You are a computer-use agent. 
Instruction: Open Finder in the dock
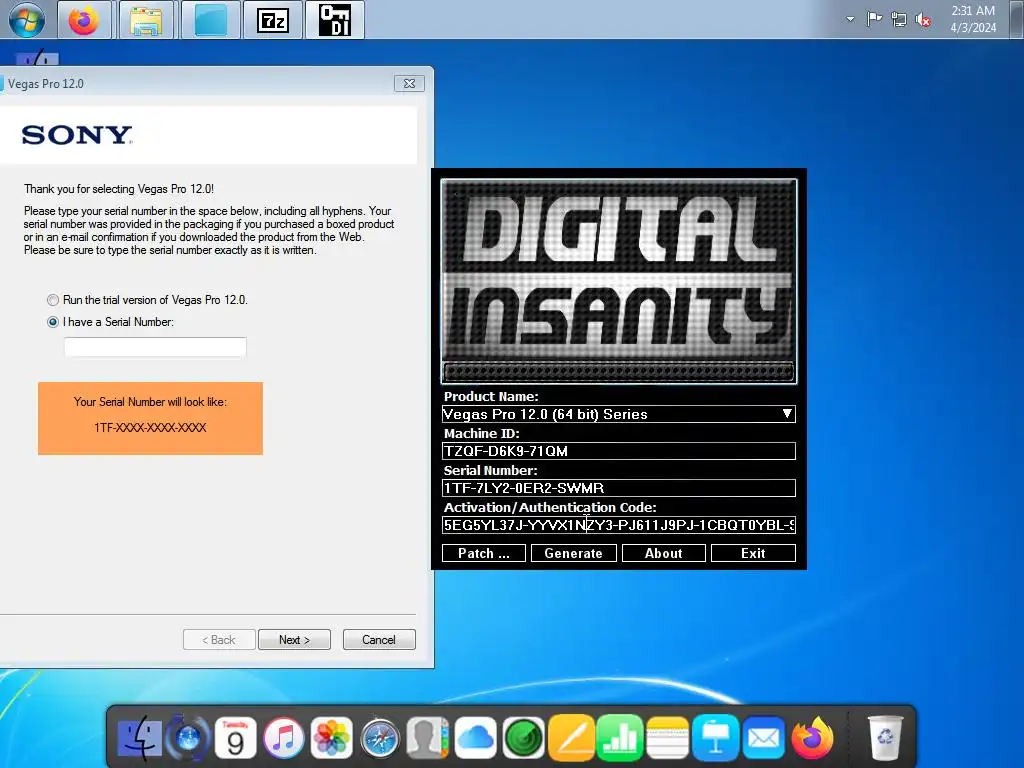coord(140,738)
